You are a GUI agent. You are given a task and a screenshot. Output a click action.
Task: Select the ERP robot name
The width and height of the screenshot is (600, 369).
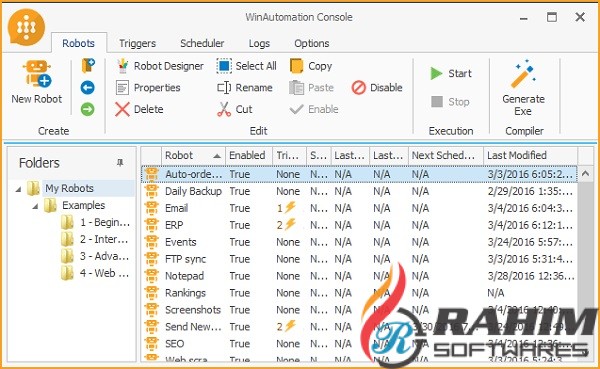point(174,225)
